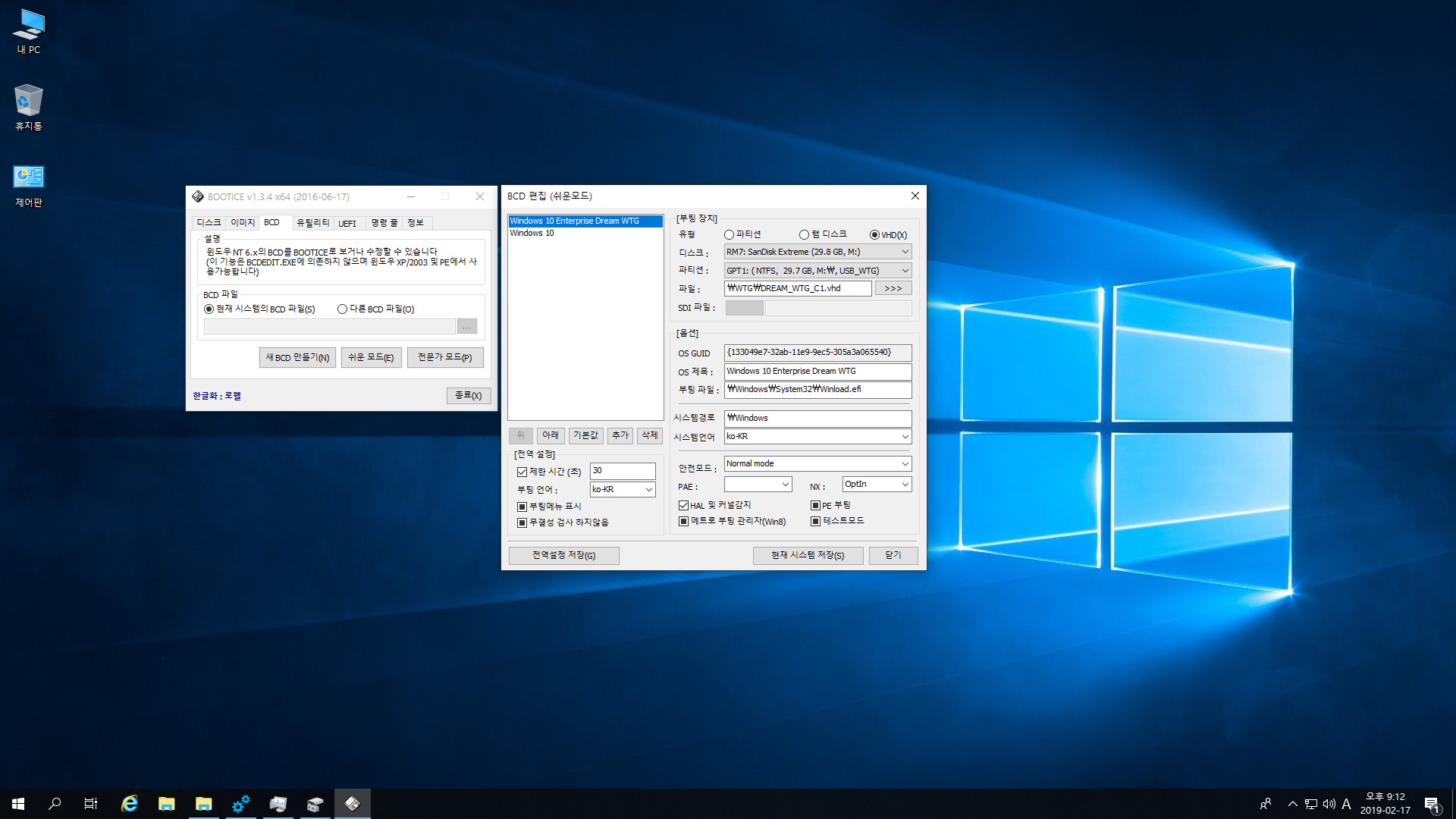Open the Action Center notifications icon
Screen dimensions: 1456x819
click(1432, 804)
